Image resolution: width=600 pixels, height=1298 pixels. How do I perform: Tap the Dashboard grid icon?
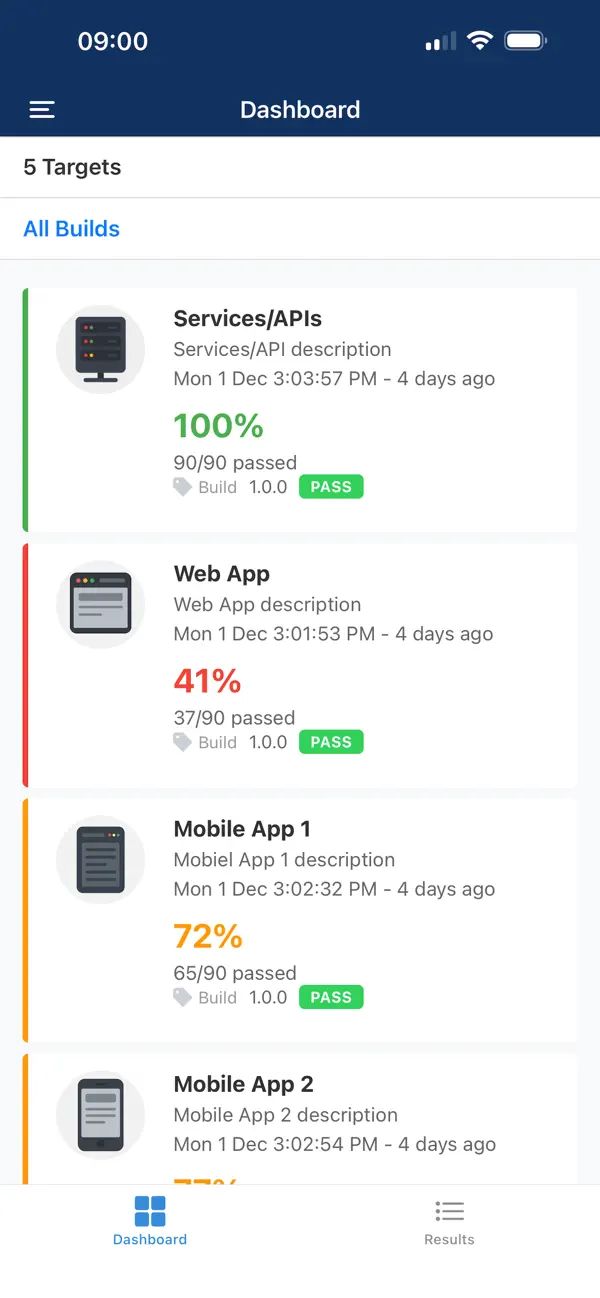tap(149, 1211)
